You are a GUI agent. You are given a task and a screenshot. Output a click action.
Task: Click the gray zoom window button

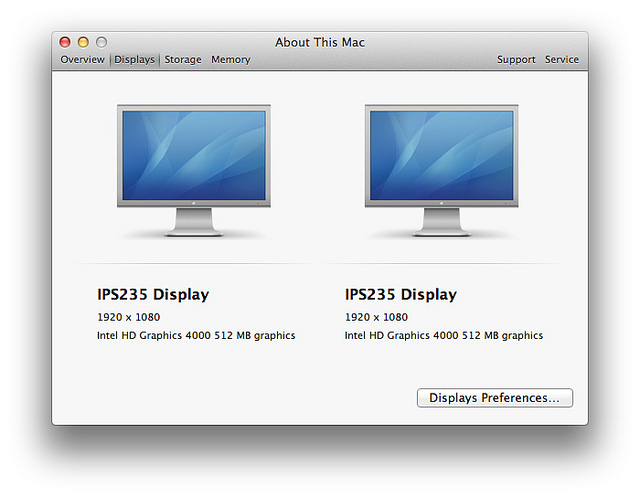[x=102, y=42]
